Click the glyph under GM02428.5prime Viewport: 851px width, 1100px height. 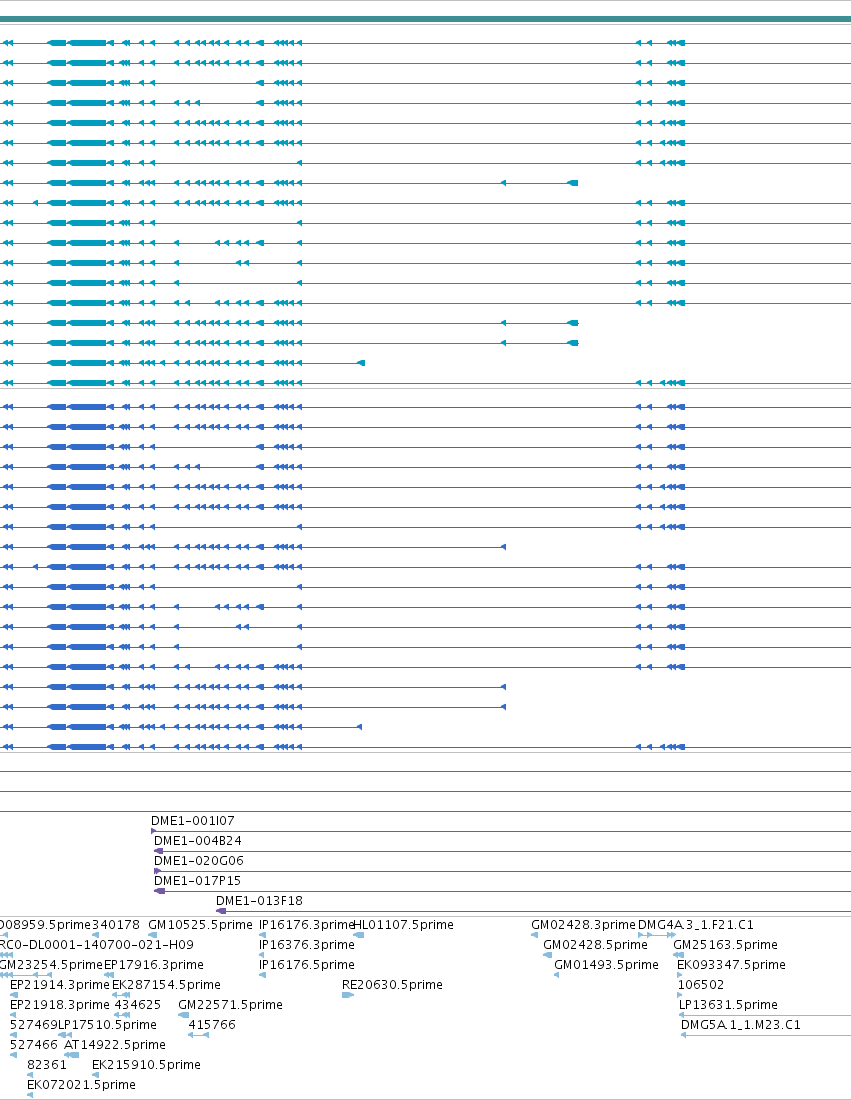547,955
